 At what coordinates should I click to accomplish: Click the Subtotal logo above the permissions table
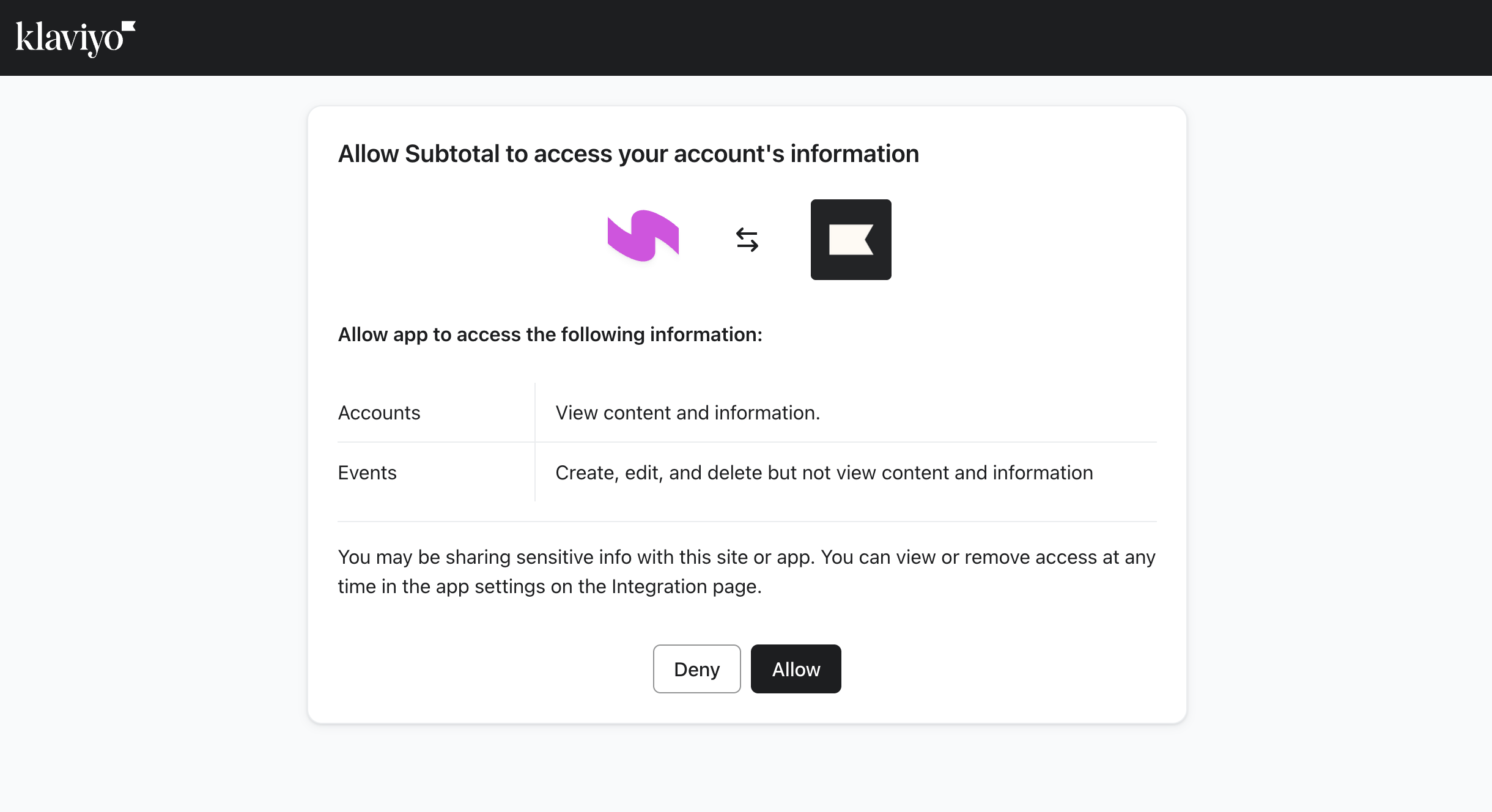click(x=643, y=238)
